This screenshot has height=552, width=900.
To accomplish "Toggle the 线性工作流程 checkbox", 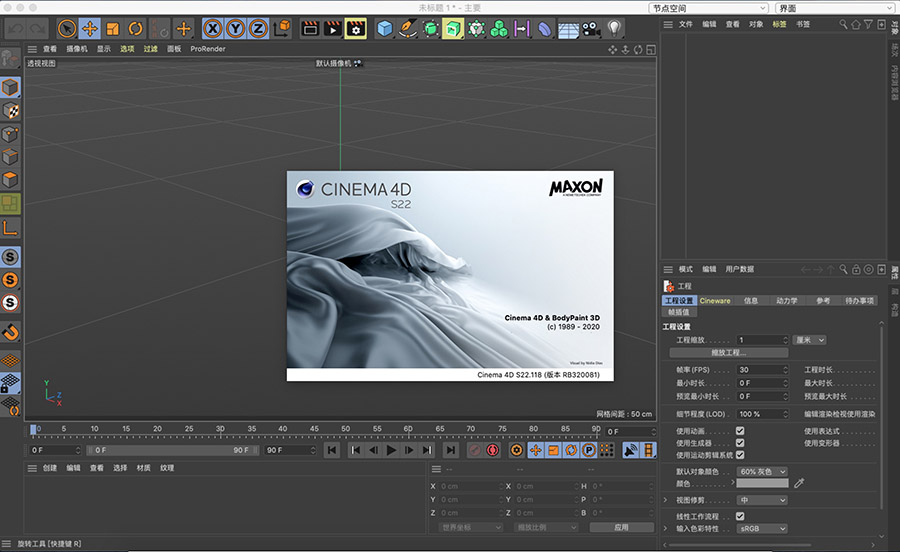I will (x=740, y=516).
